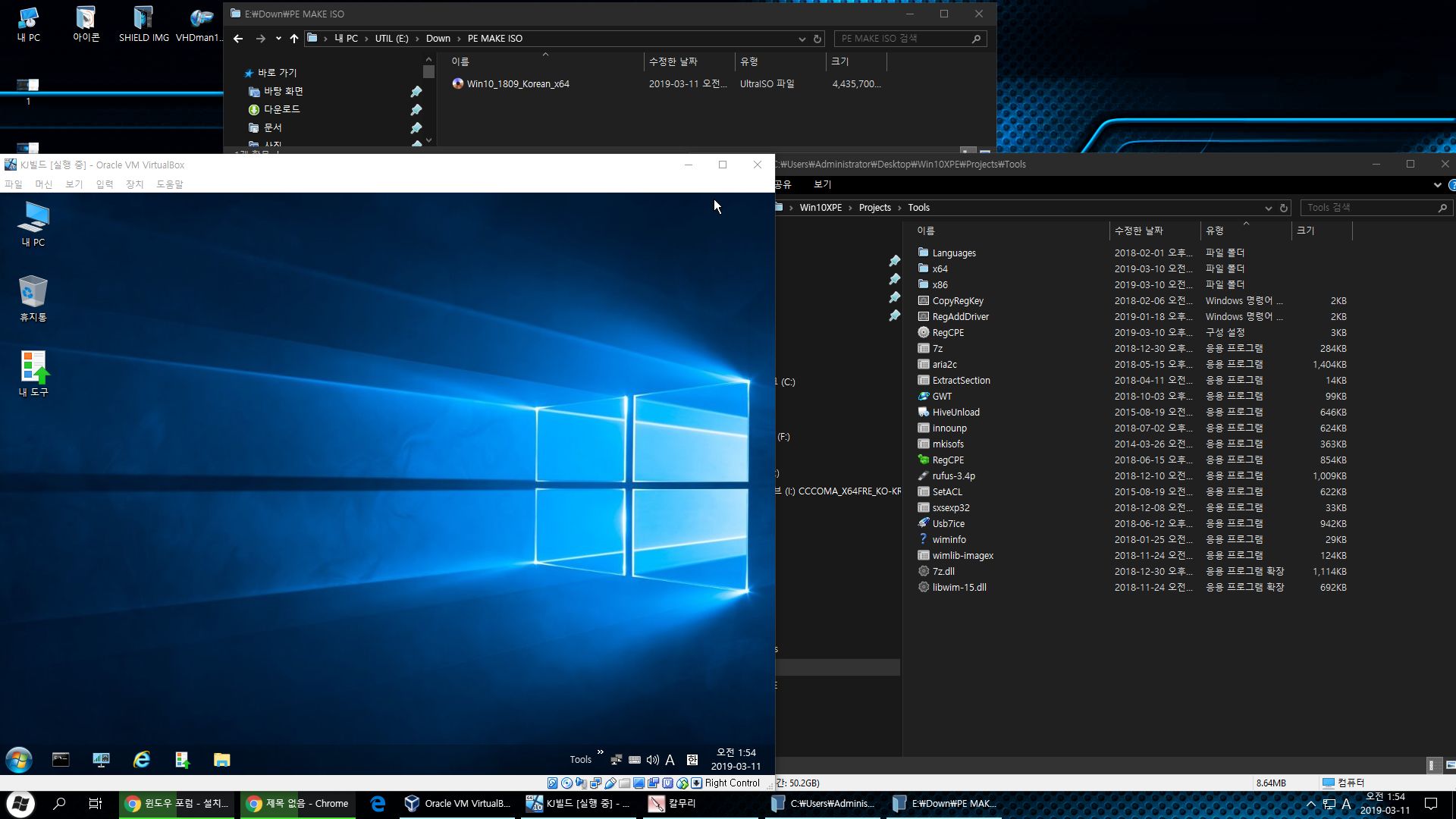Expand breadcrumb chevron after Win10XPE

point(850,208)
